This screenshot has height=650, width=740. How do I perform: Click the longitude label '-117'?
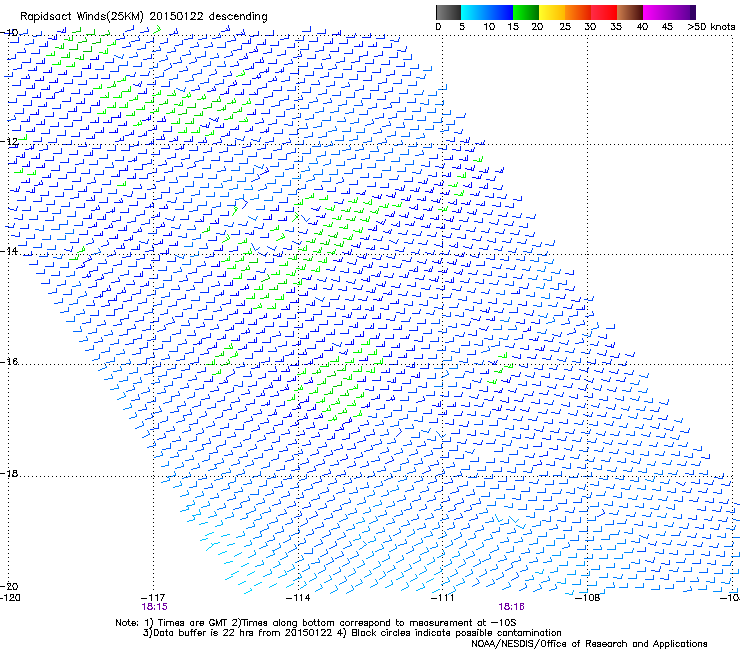pos(153,598)
